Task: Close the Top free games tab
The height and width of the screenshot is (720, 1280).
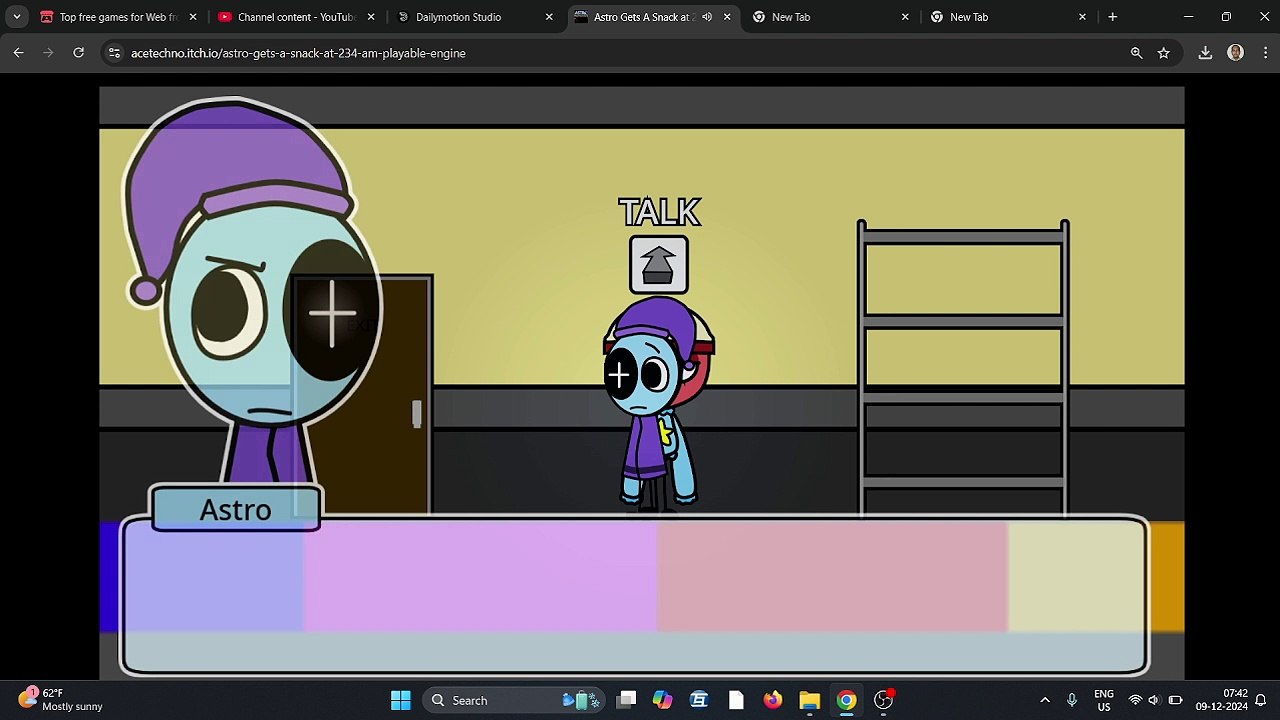Action: click(193, 17)
